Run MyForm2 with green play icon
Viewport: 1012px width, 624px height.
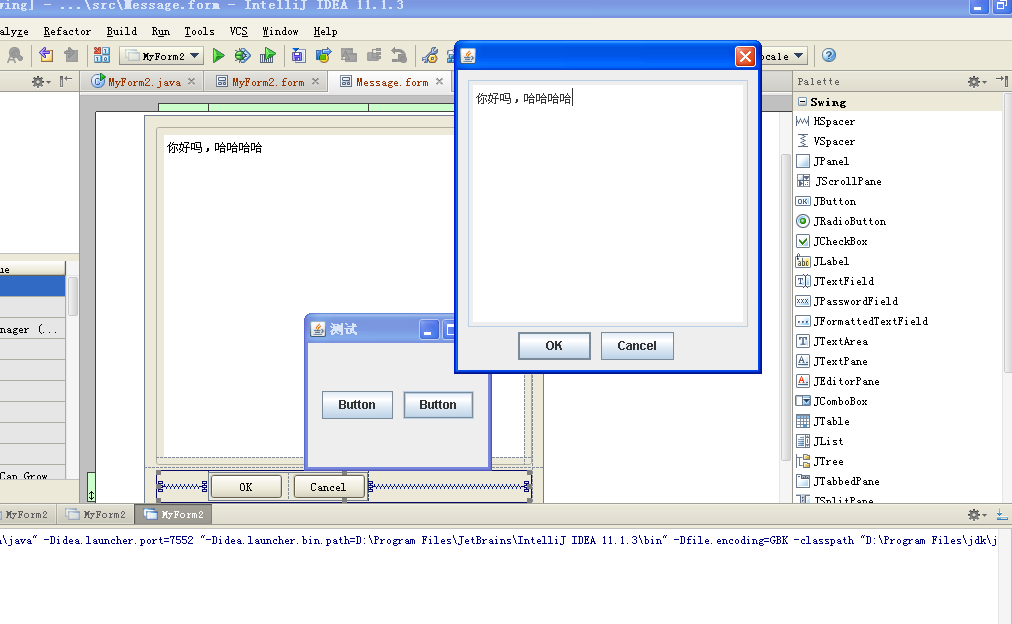point(218,56)
